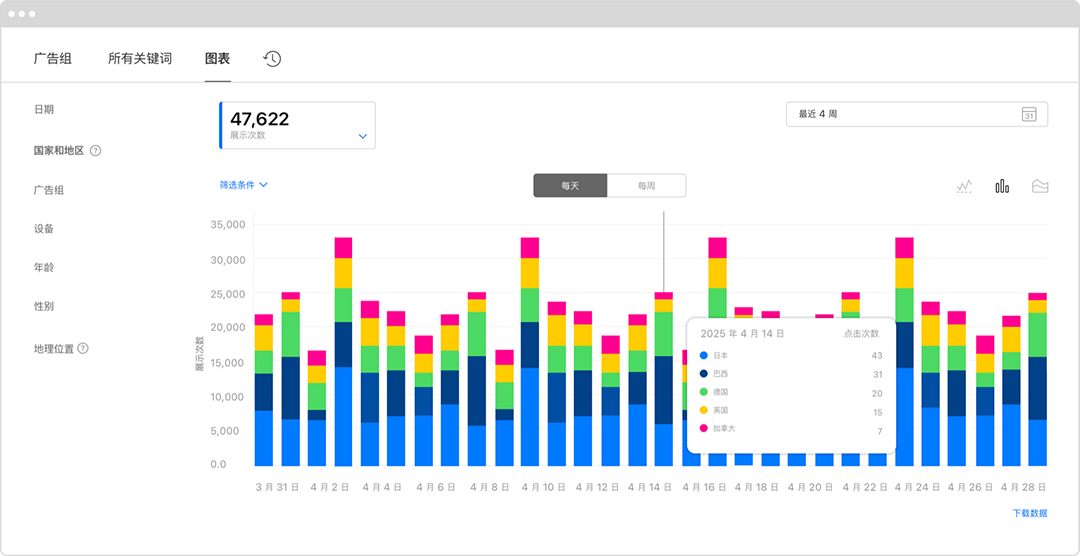Click the 德国 green legend dot
The image size is (1080, 556).
click(703, 392)
